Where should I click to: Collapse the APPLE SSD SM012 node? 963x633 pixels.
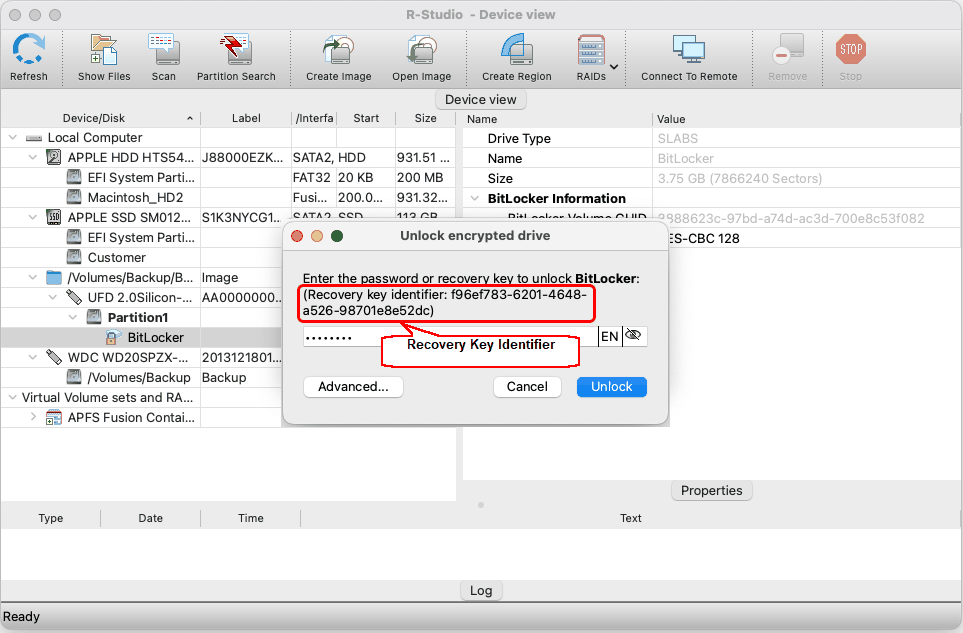coord(33,217)
